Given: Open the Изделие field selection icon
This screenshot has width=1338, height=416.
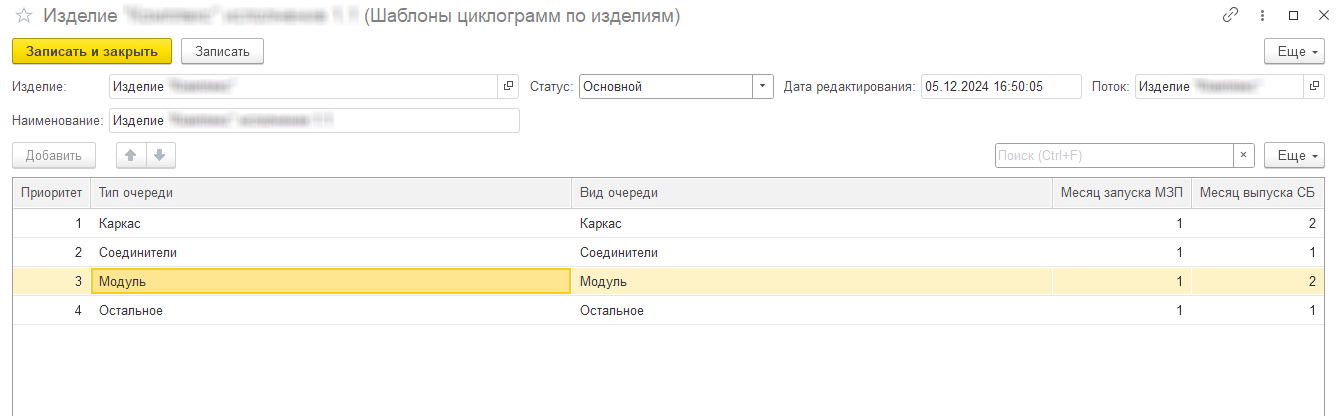Looking at the screenshot, I should [x=508, y=87].
